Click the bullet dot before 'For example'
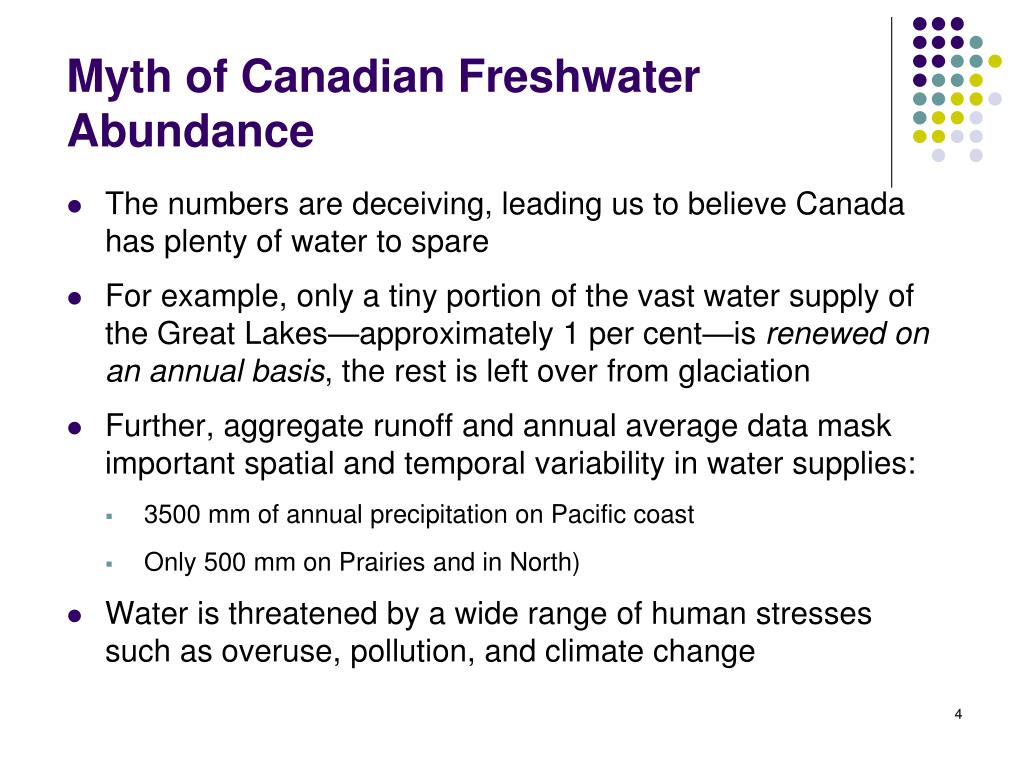Screen dimensions: 1024x768 pos(75,298)
